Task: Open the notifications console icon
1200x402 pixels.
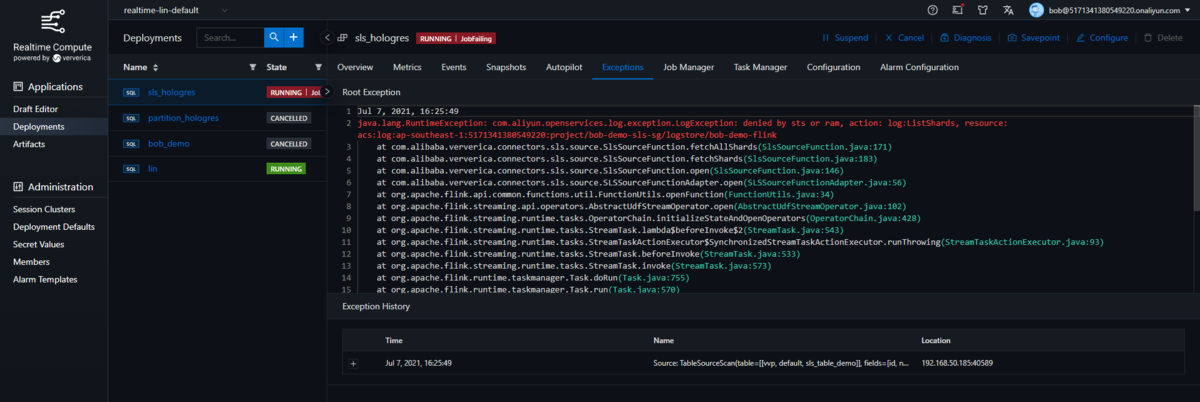Action: coord(956,10)
